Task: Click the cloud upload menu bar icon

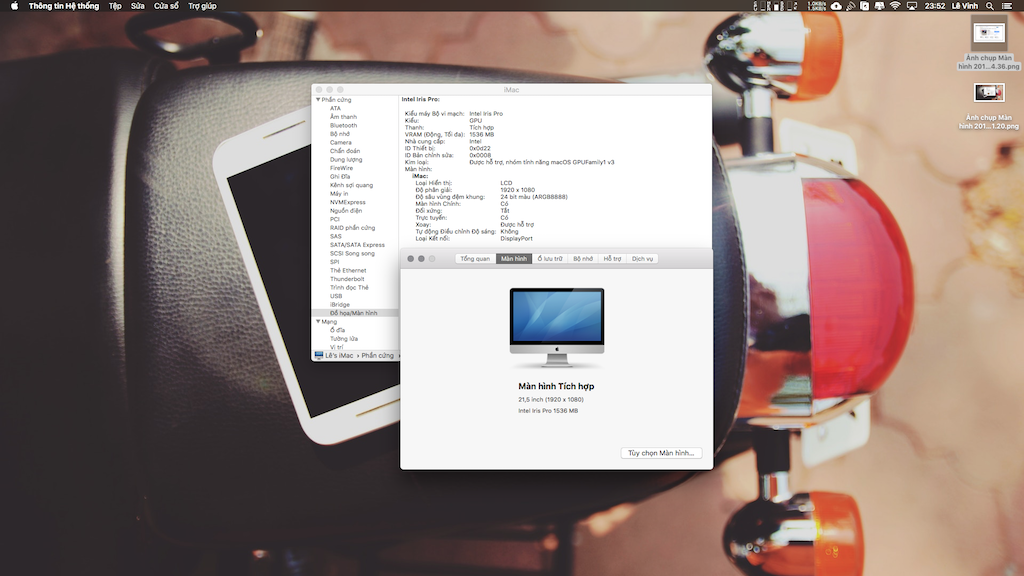Action: (836, 6)
